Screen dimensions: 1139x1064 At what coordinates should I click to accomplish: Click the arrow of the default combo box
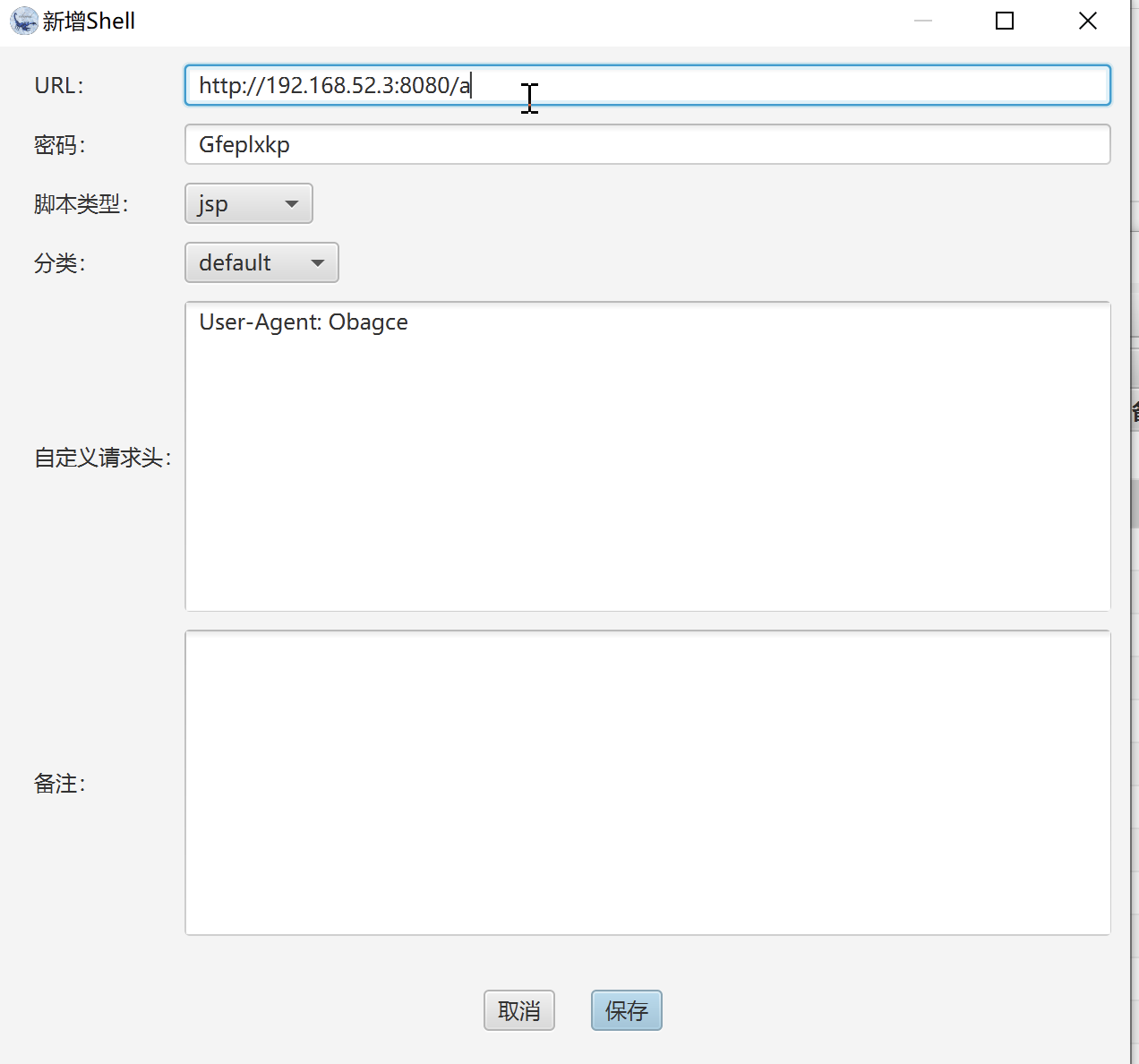point(317,263)
